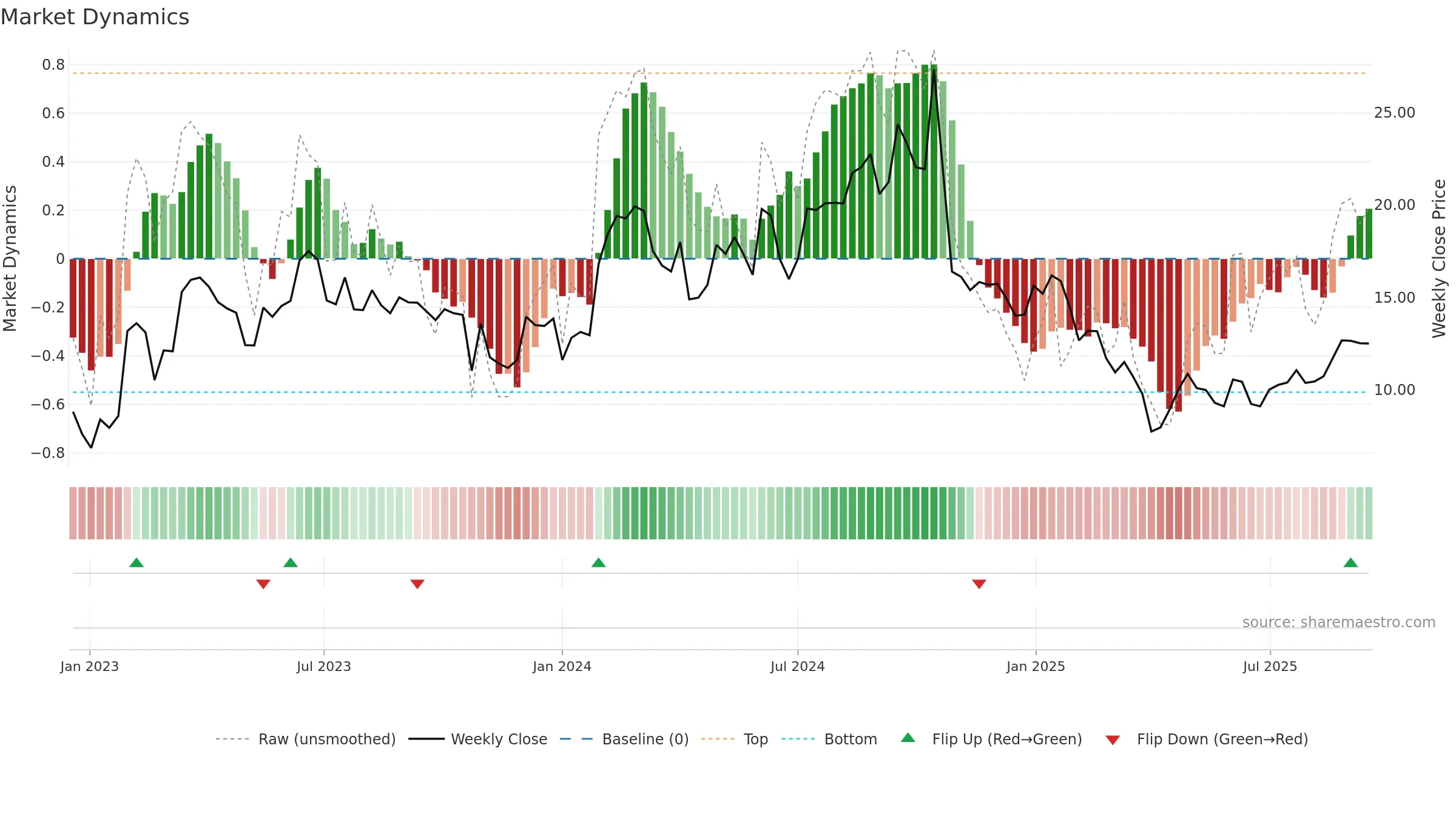Click the green flip-up marker just before Jul 2023
The width and height of the screenshot is (1456, 819).
click(291, 562)
